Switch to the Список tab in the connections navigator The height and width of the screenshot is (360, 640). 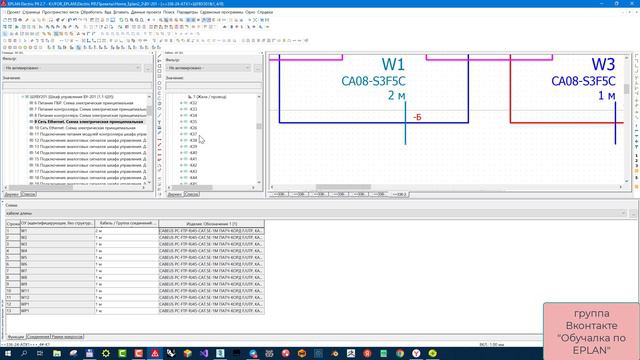[191, 194]
